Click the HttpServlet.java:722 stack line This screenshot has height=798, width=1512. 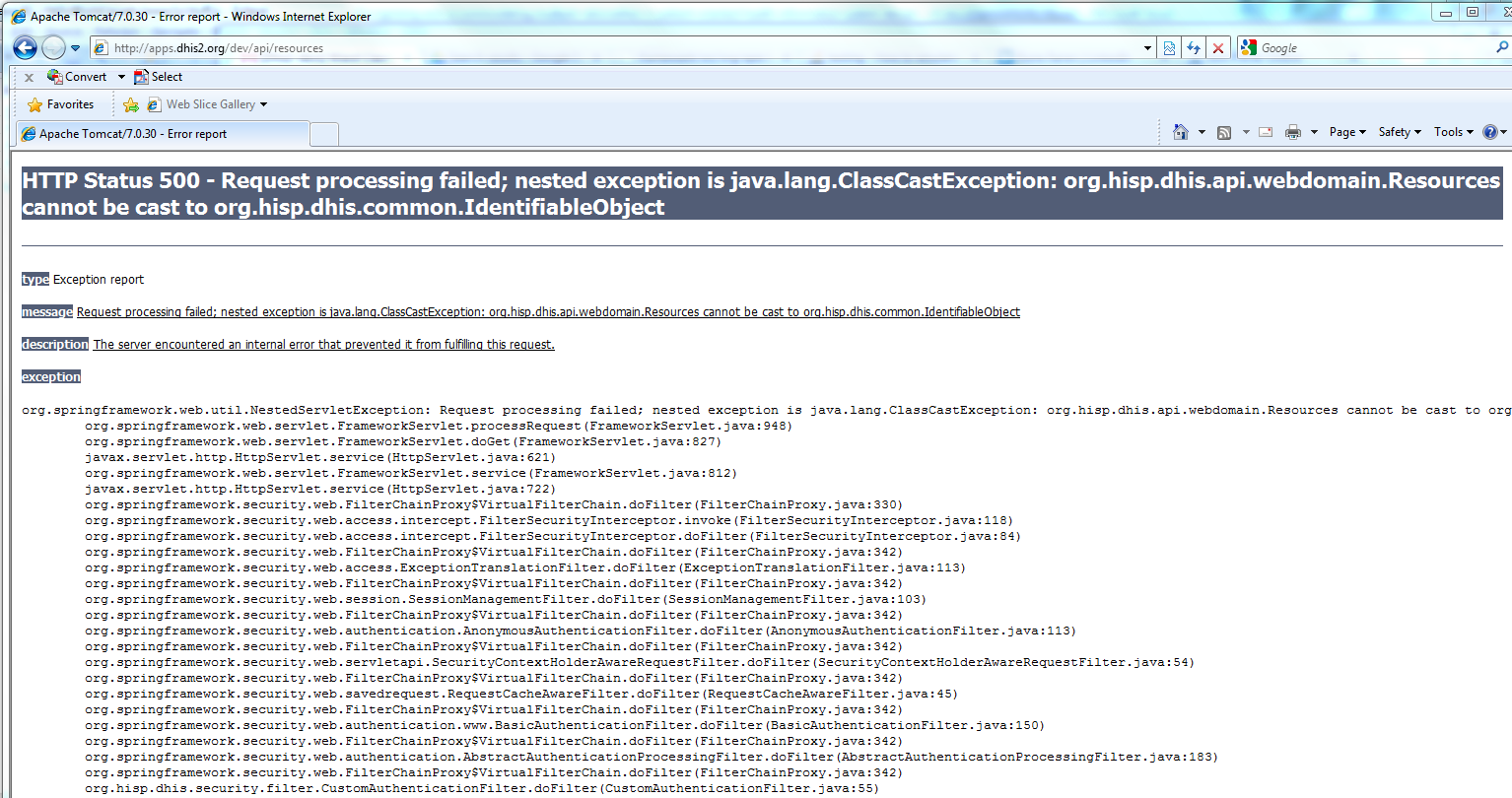click(320, 489)
